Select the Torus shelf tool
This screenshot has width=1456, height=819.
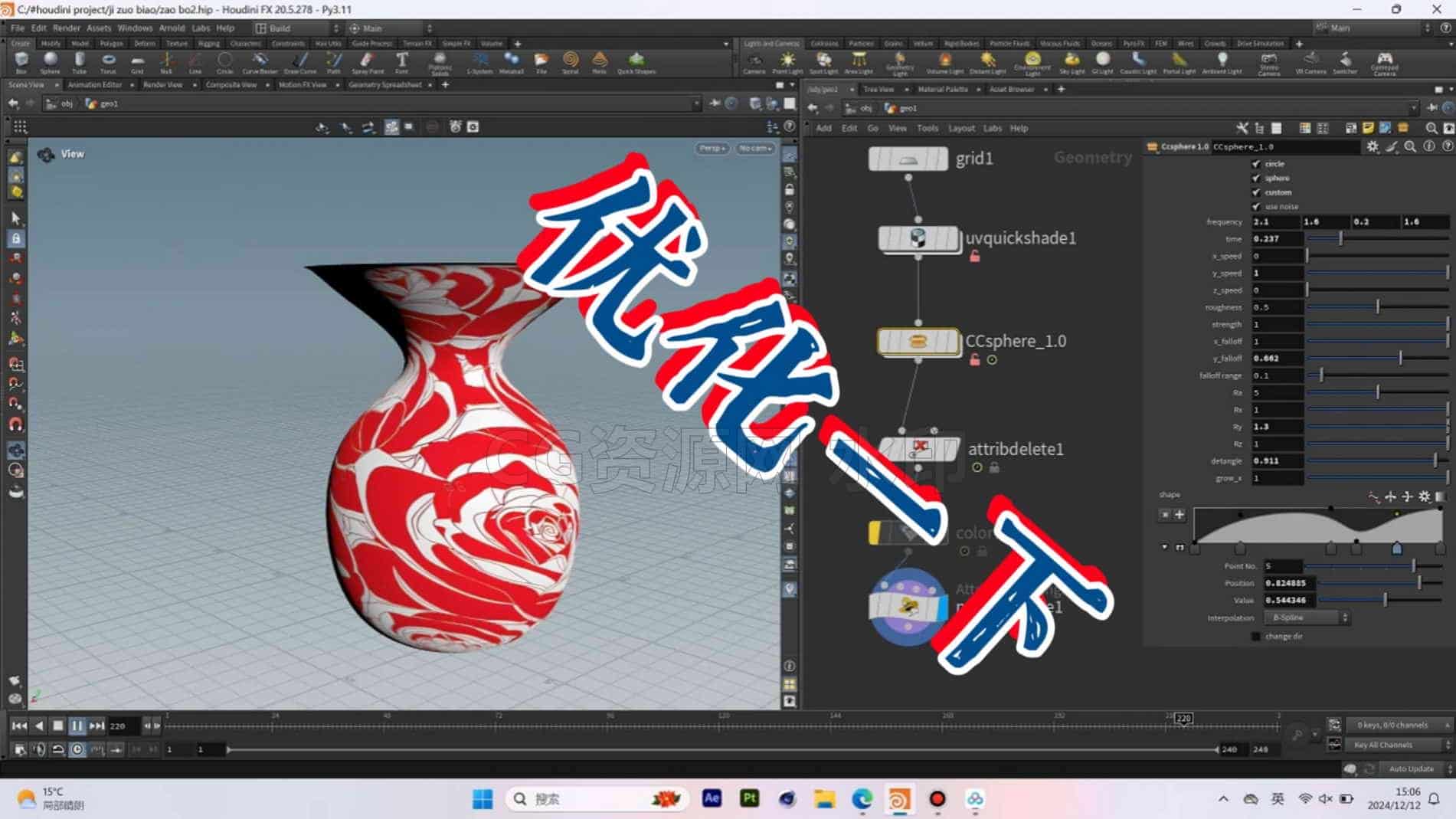click(x=108, y=63)
